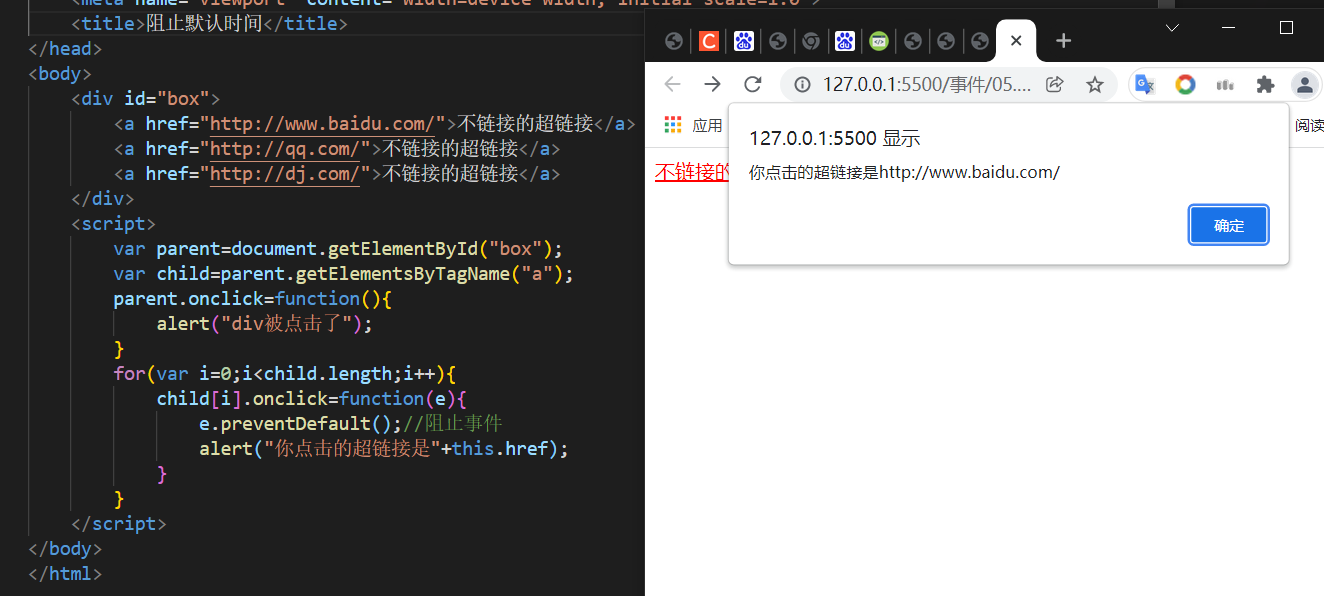Open a new browser tab
The image size is (1324, 596).
coord(1063,41)
